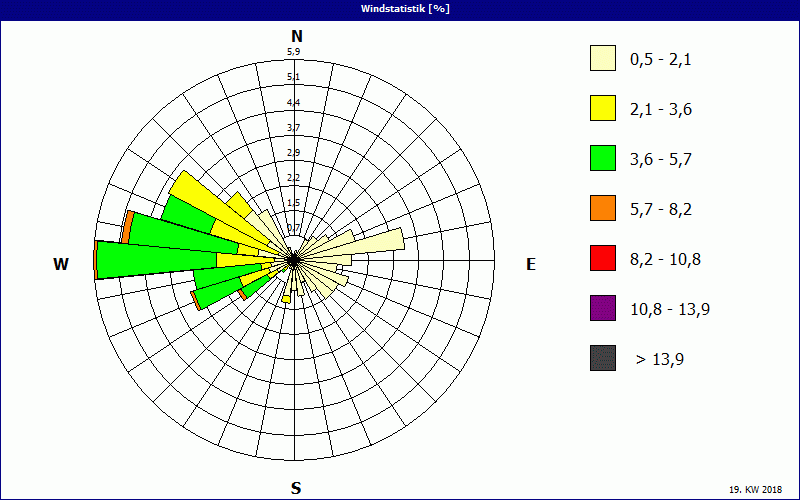Click the '3,7' radial axis value

click(x=293, y=128)
